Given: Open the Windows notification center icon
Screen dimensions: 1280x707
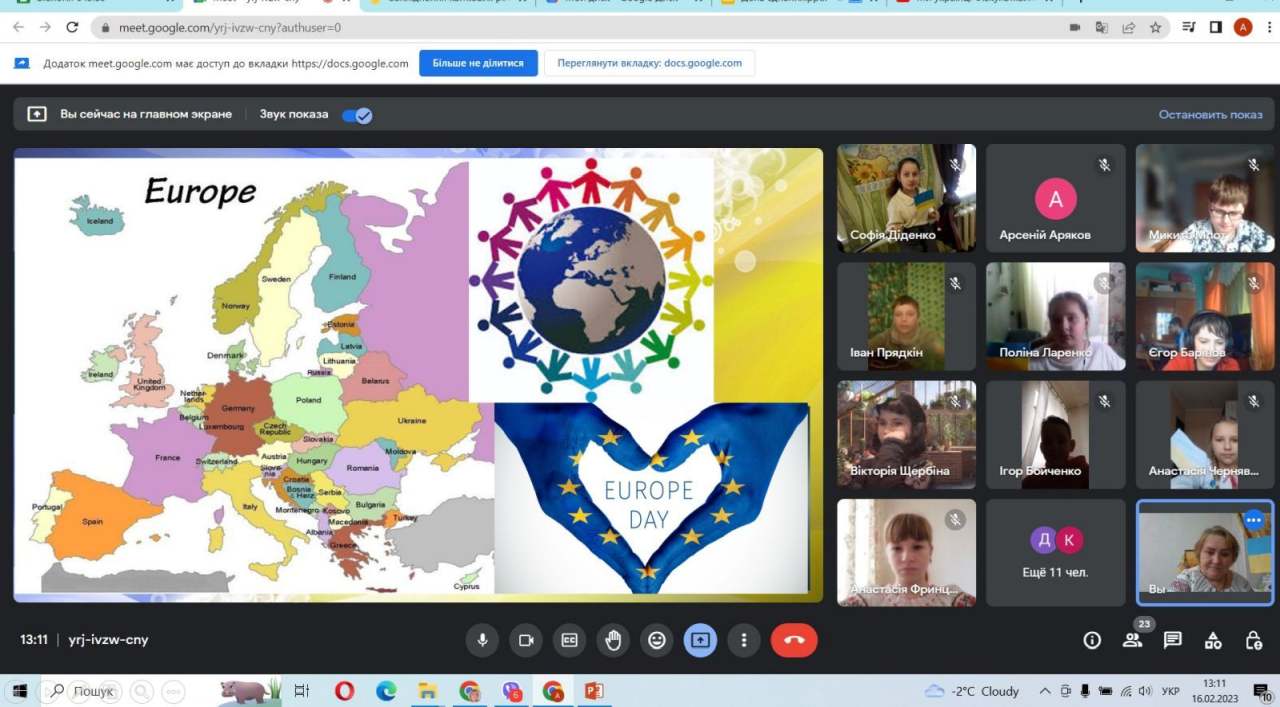Looking at the screenshot, I should [x=1261, y=691].
